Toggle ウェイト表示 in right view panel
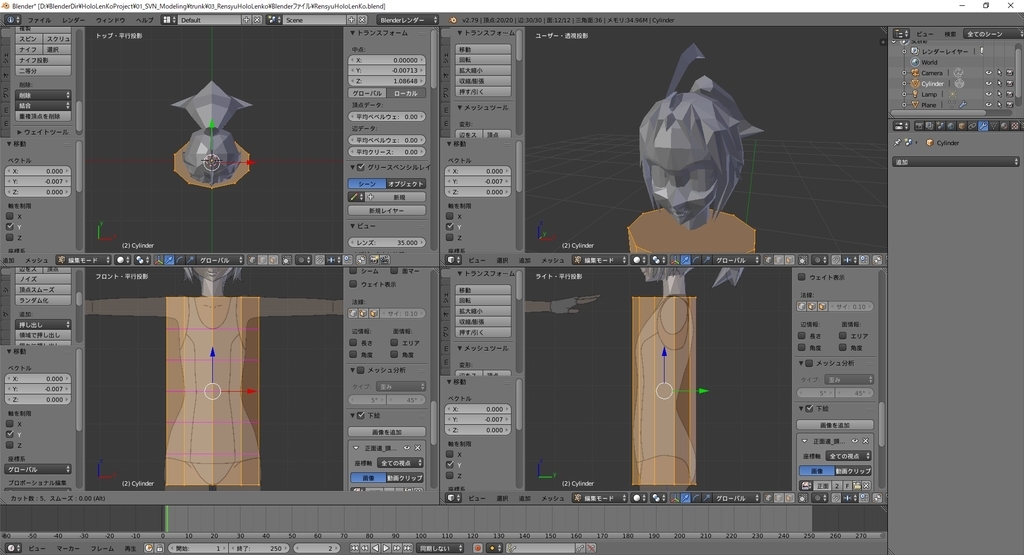This screenshot has width=1024, height=555. coord(802,277)
